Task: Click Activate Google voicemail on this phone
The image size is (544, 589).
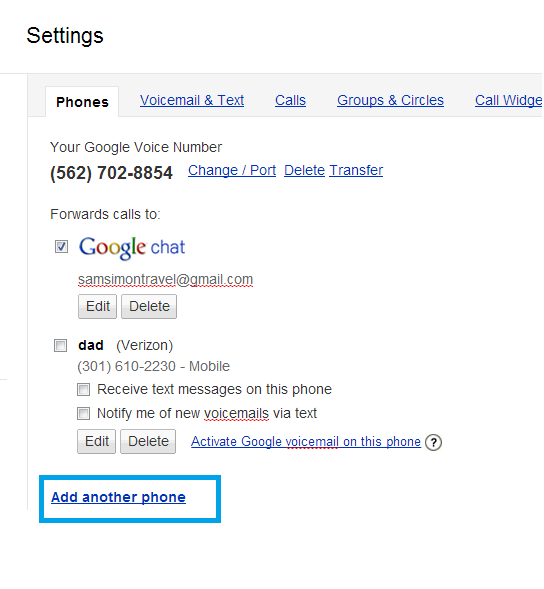Action: click(306, 442)
